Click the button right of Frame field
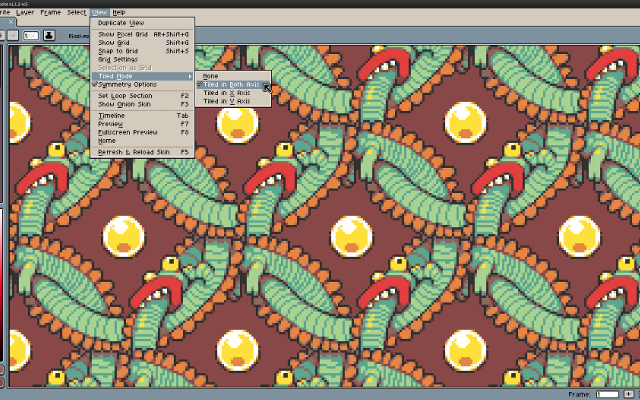Viewport: 640px width, 400px height. [629, 394]
